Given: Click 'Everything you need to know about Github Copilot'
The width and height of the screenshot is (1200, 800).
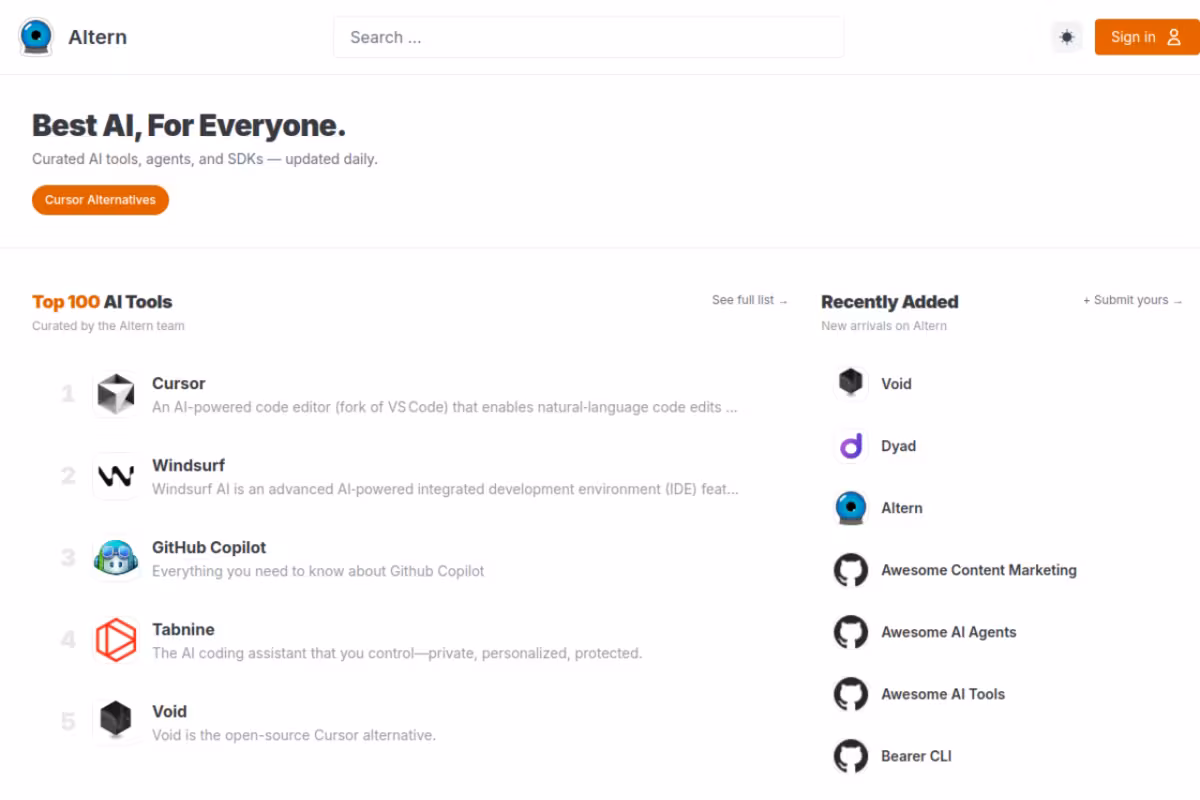Looking at the screenshot, I should coord(318,571).
